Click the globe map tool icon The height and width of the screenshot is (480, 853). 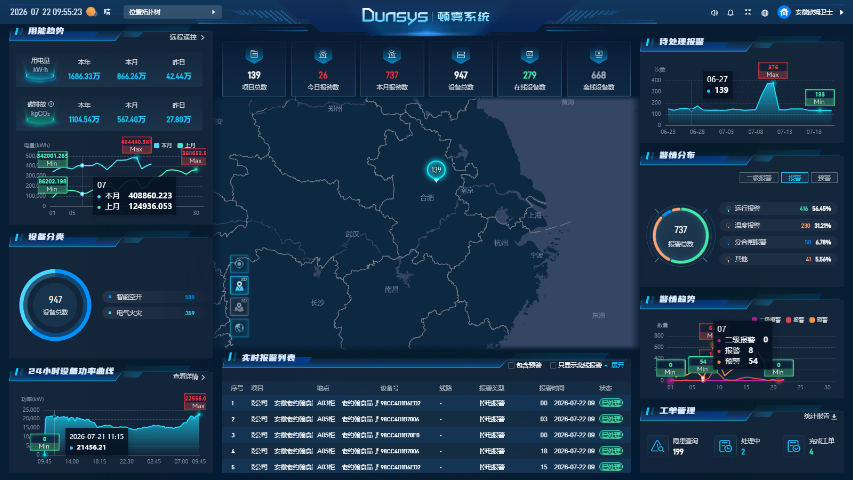(x=239, y=328)
